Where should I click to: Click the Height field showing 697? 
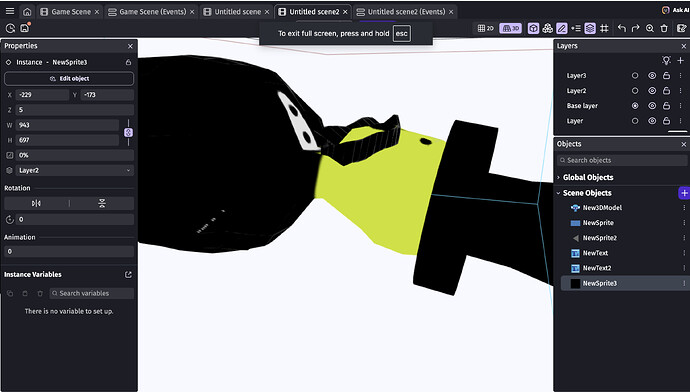click(67, 140)
